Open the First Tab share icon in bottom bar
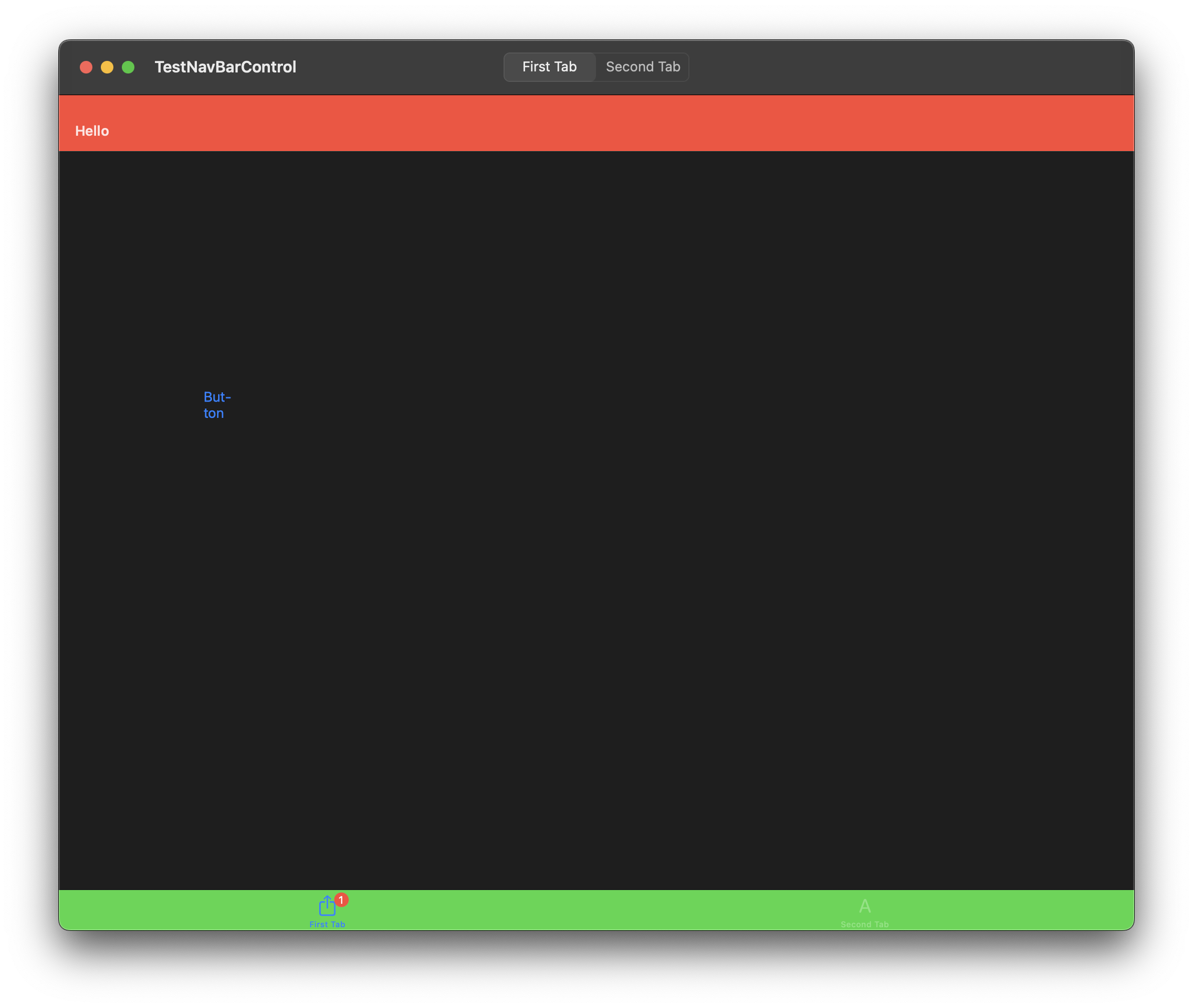Viewport: 1193px width, 1008px height. tap(327, 905)
